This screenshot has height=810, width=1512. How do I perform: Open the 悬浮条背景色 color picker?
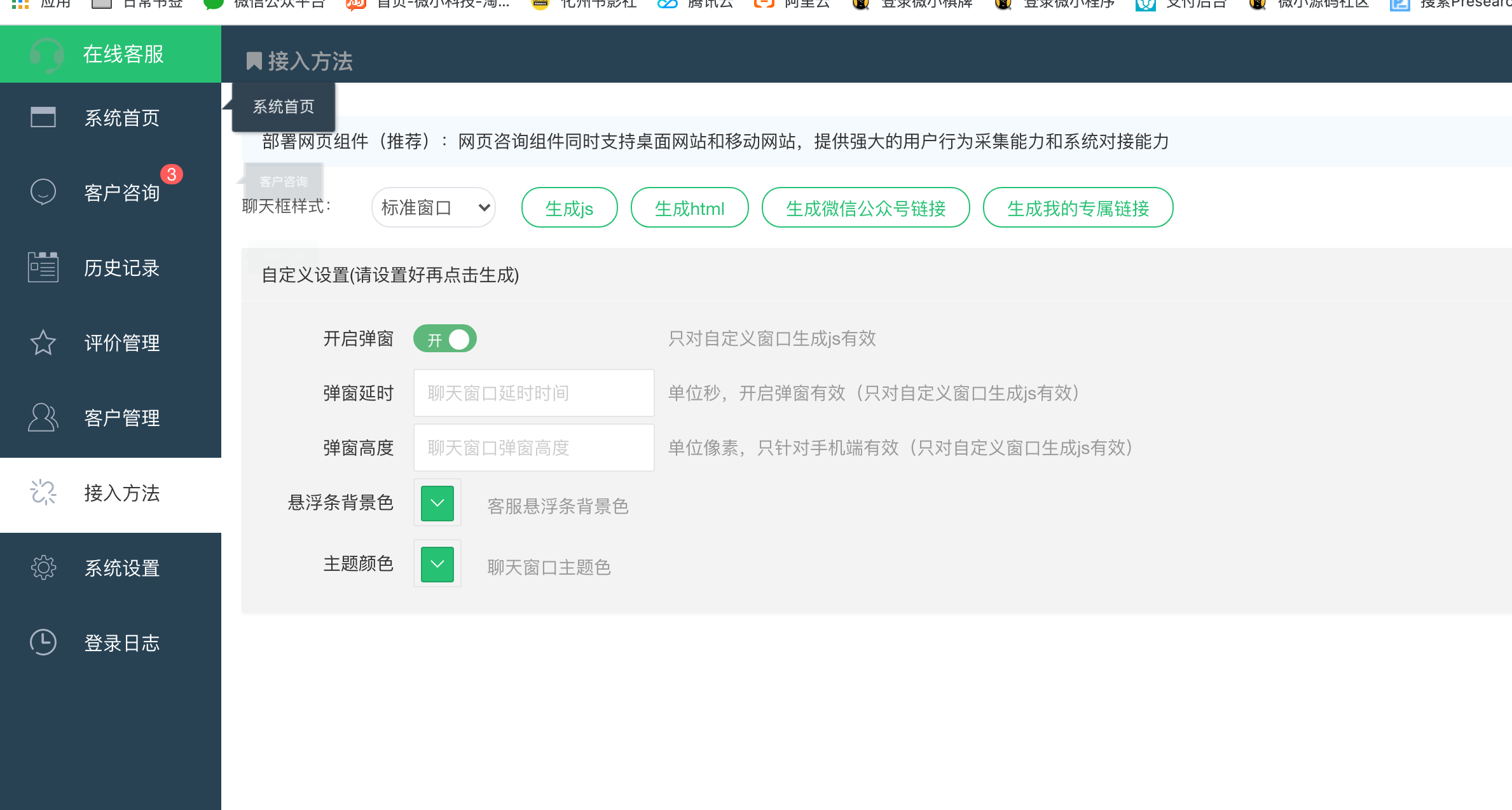pos(437,503)
